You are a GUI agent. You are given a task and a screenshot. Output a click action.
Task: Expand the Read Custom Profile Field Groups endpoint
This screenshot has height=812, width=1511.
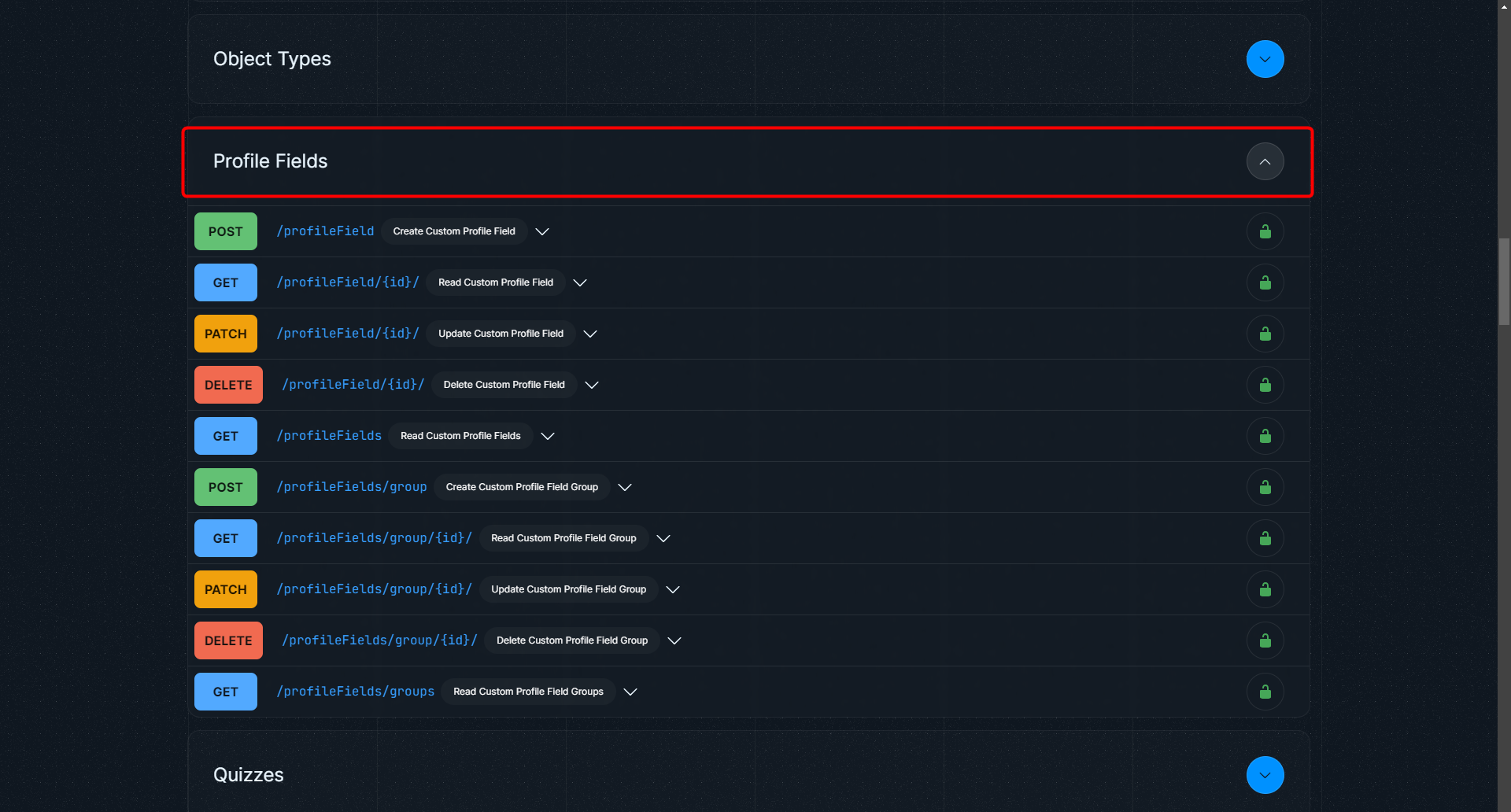pos(630,692)
